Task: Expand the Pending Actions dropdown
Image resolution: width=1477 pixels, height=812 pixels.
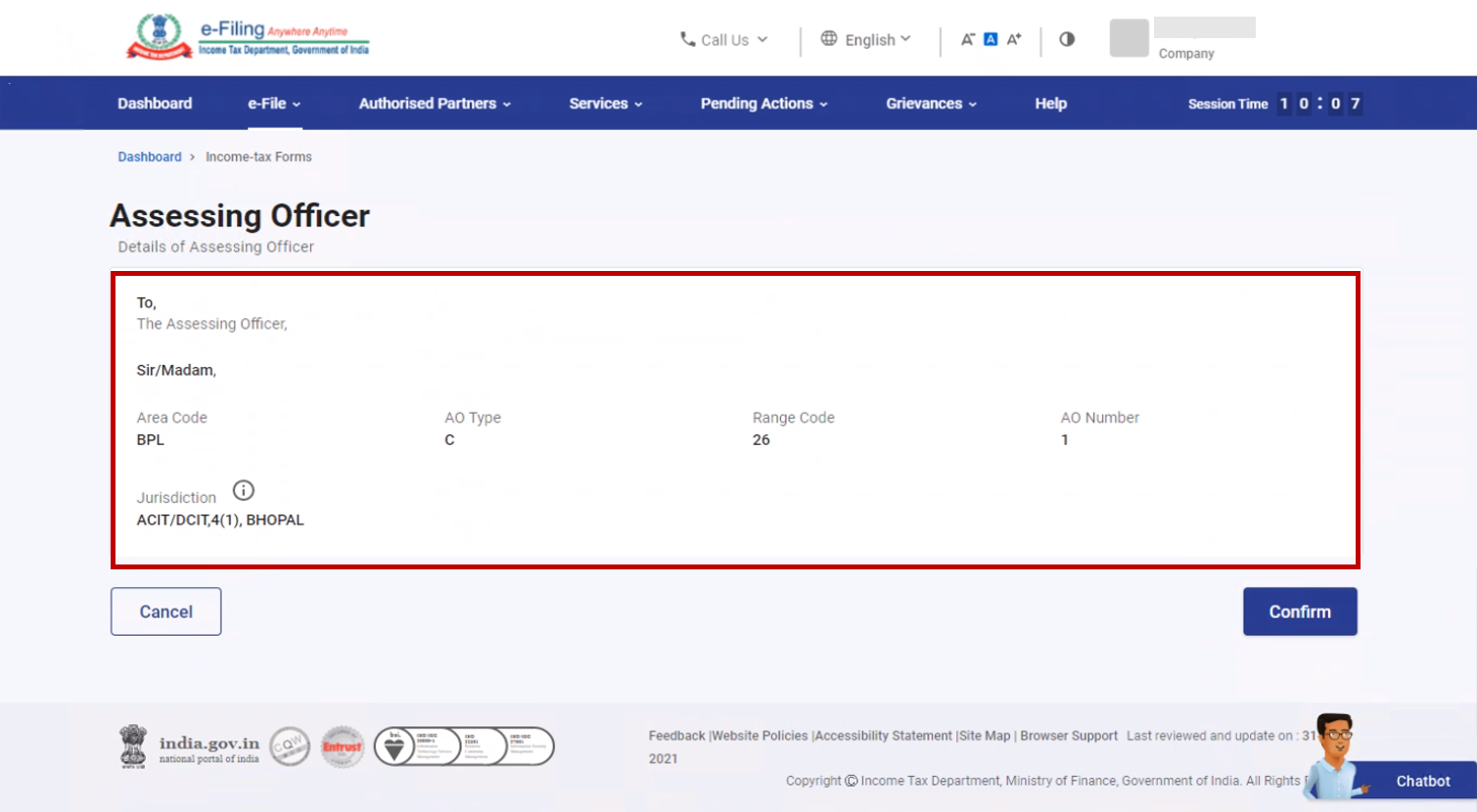Action: pyautogui.click(x=763, y=103)
